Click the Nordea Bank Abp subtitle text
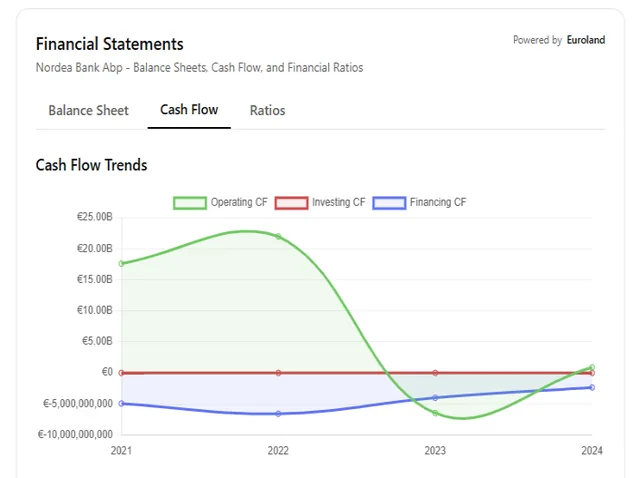640x478 pixels. (x=199, y=67)
